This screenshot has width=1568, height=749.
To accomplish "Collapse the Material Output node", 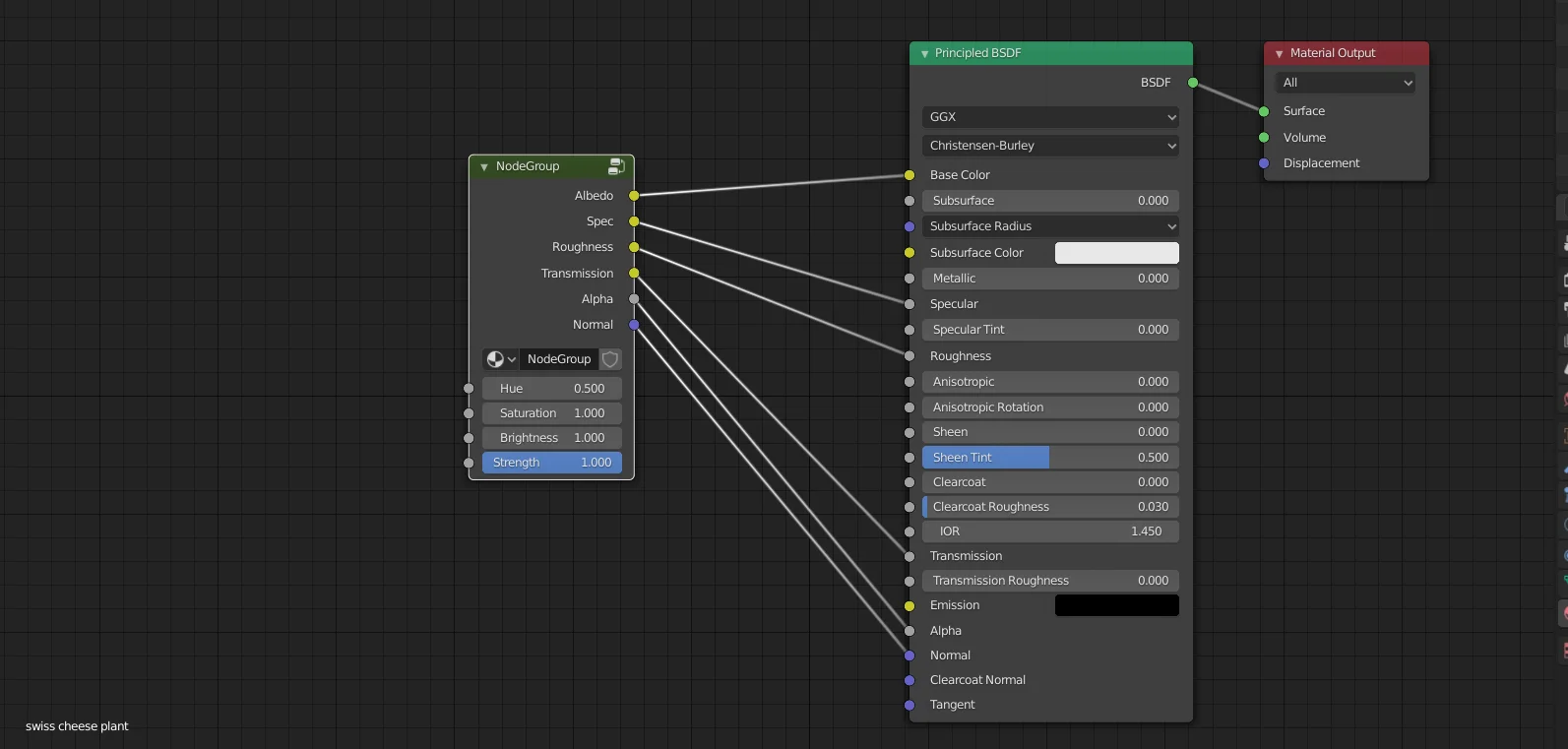I will coord(1279,54).
